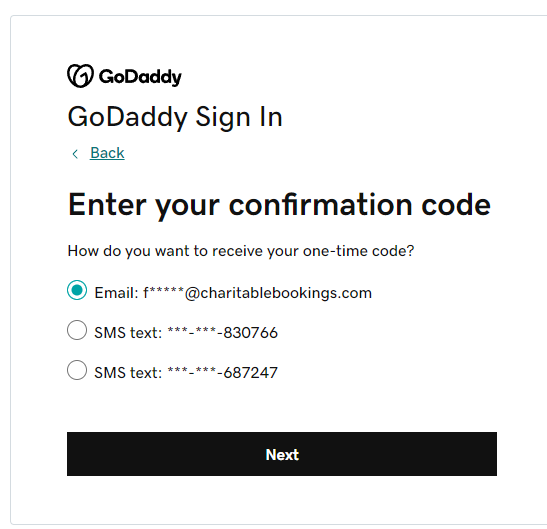Click the 'Enter your confirmation code' heading

click(279, 205)
